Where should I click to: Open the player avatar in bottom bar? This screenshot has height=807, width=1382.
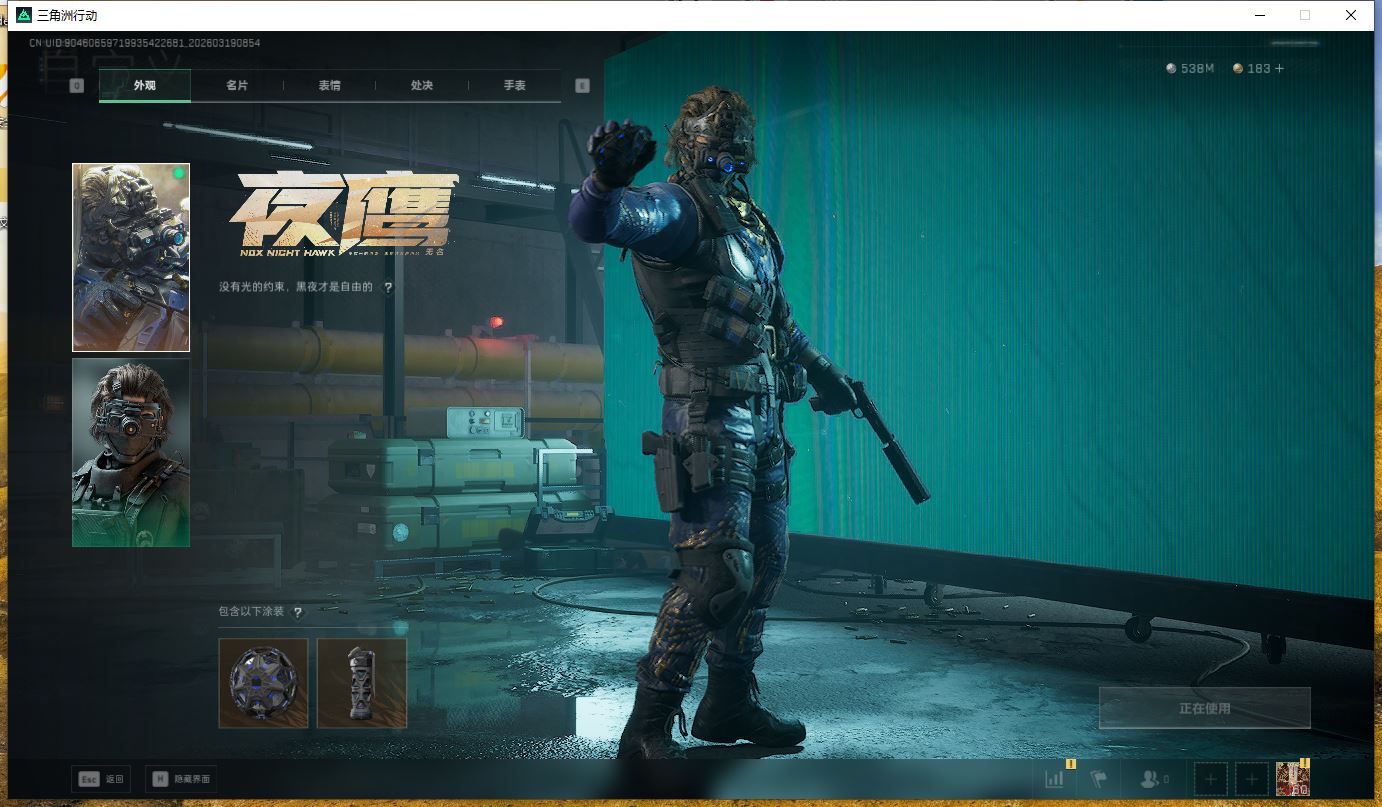click(x=1292, y=779)
